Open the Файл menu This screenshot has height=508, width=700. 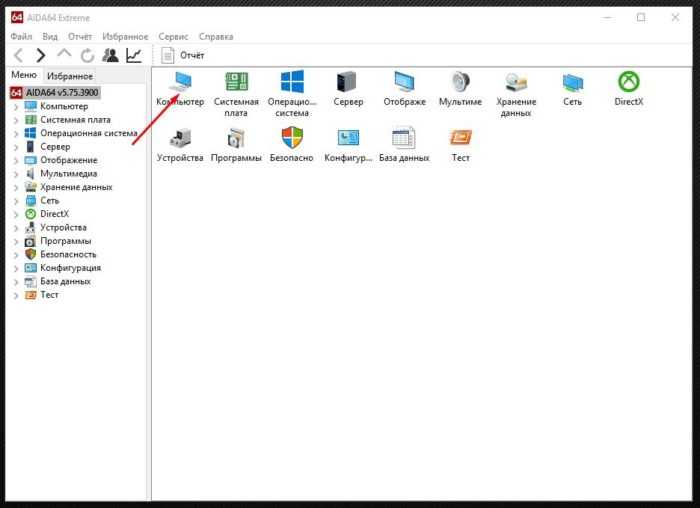pyautogui.click(x=21, y=37)
